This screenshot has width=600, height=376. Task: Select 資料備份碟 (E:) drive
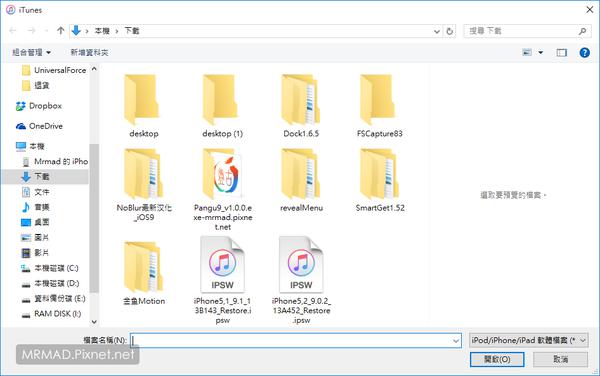pyautogui.click(x=54, y=298)
